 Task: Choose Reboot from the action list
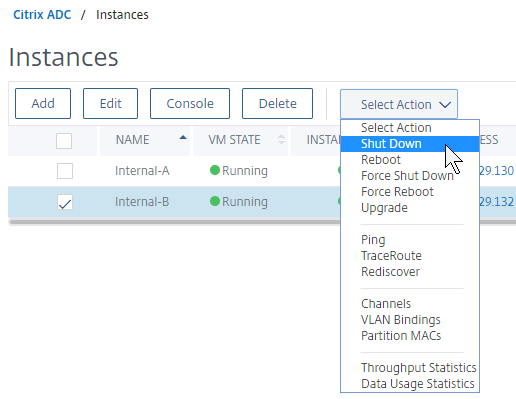[x=381, y=160]
